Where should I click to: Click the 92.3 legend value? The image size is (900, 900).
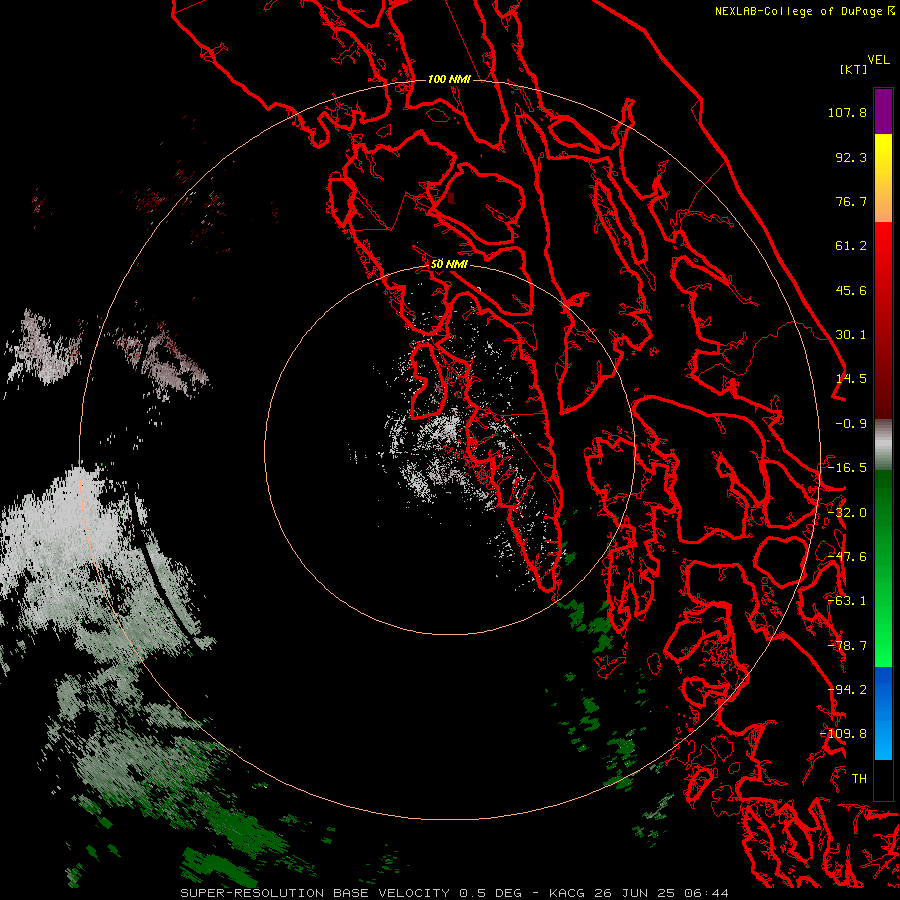[851, 157]
